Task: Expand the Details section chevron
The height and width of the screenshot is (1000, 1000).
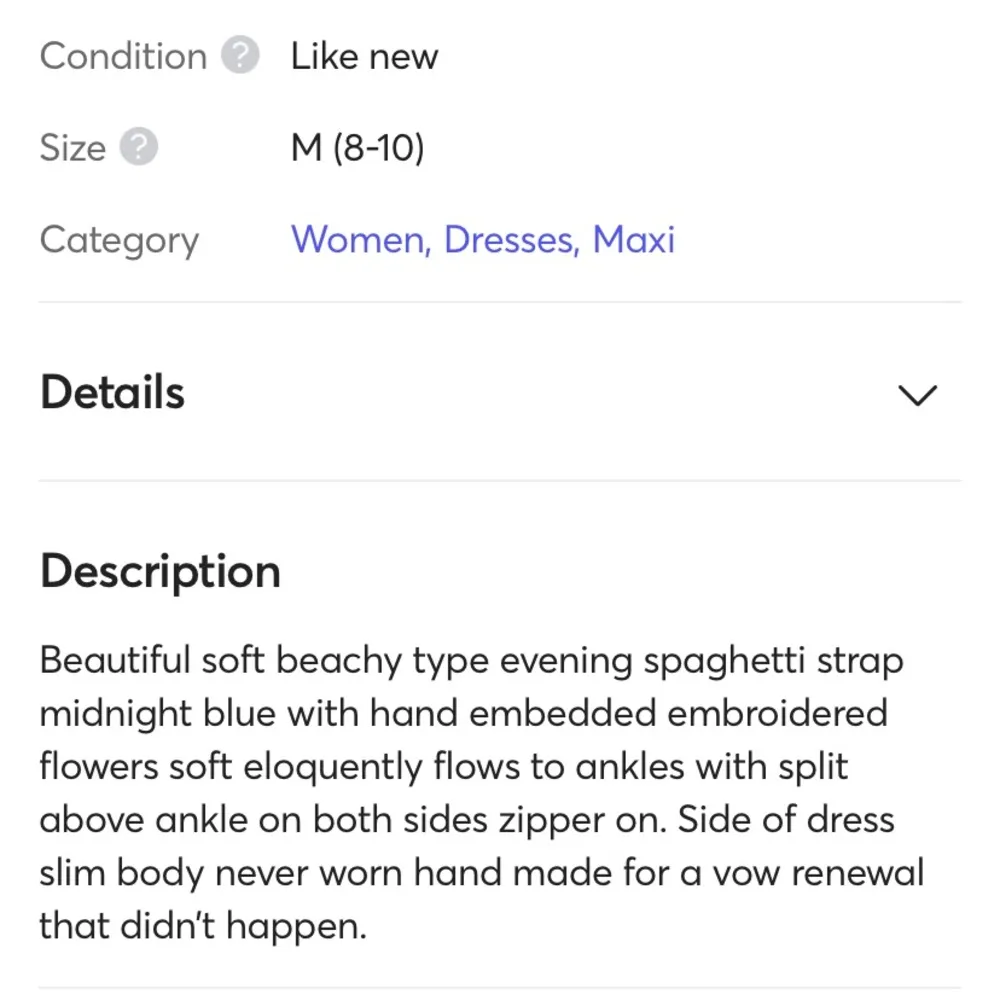Action: [917, 394]
